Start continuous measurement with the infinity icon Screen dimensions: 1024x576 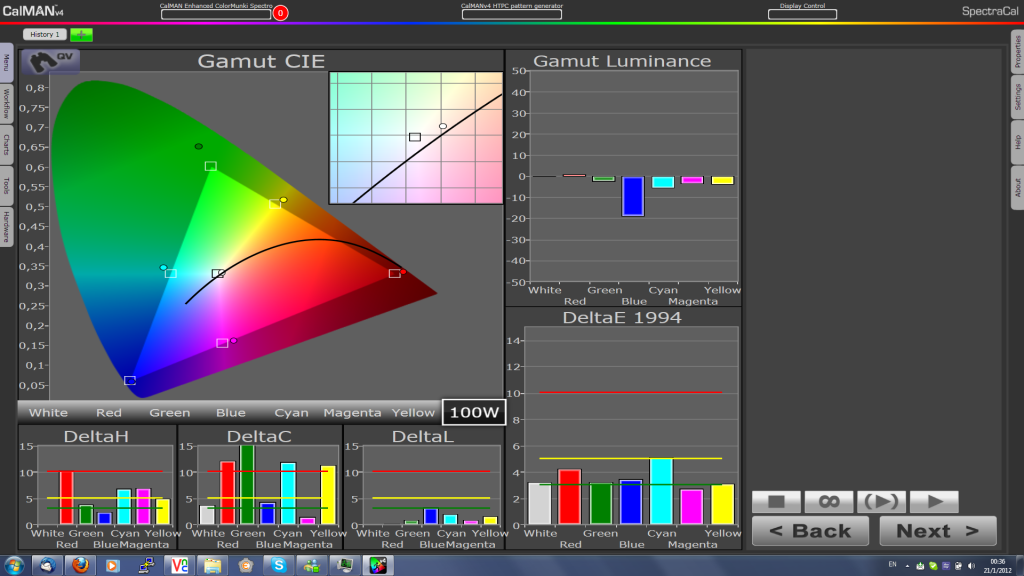pyautogui.click(x=829, y=501)
